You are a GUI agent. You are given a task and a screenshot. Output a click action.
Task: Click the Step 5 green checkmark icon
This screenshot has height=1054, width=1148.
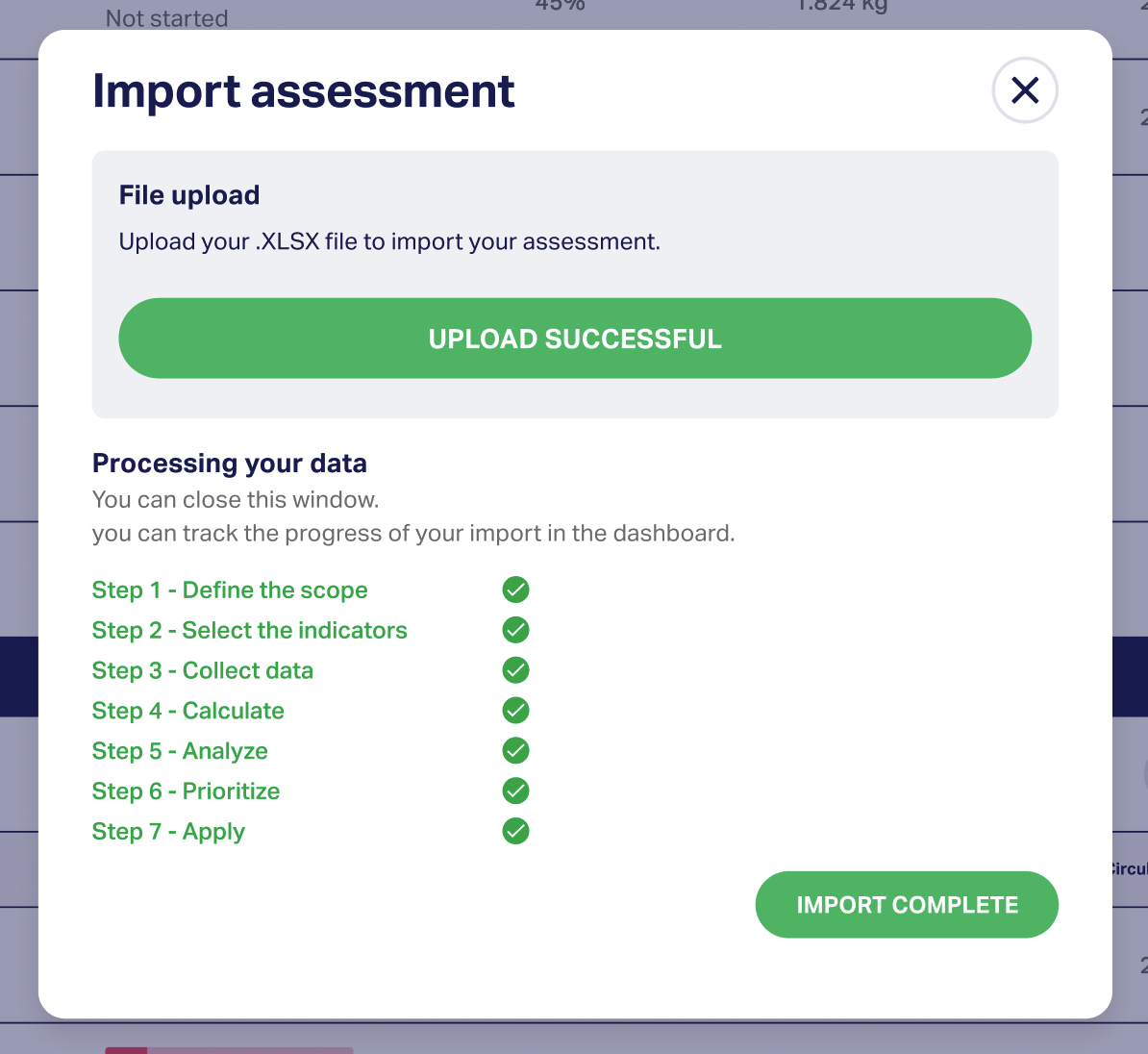[515, 751]
